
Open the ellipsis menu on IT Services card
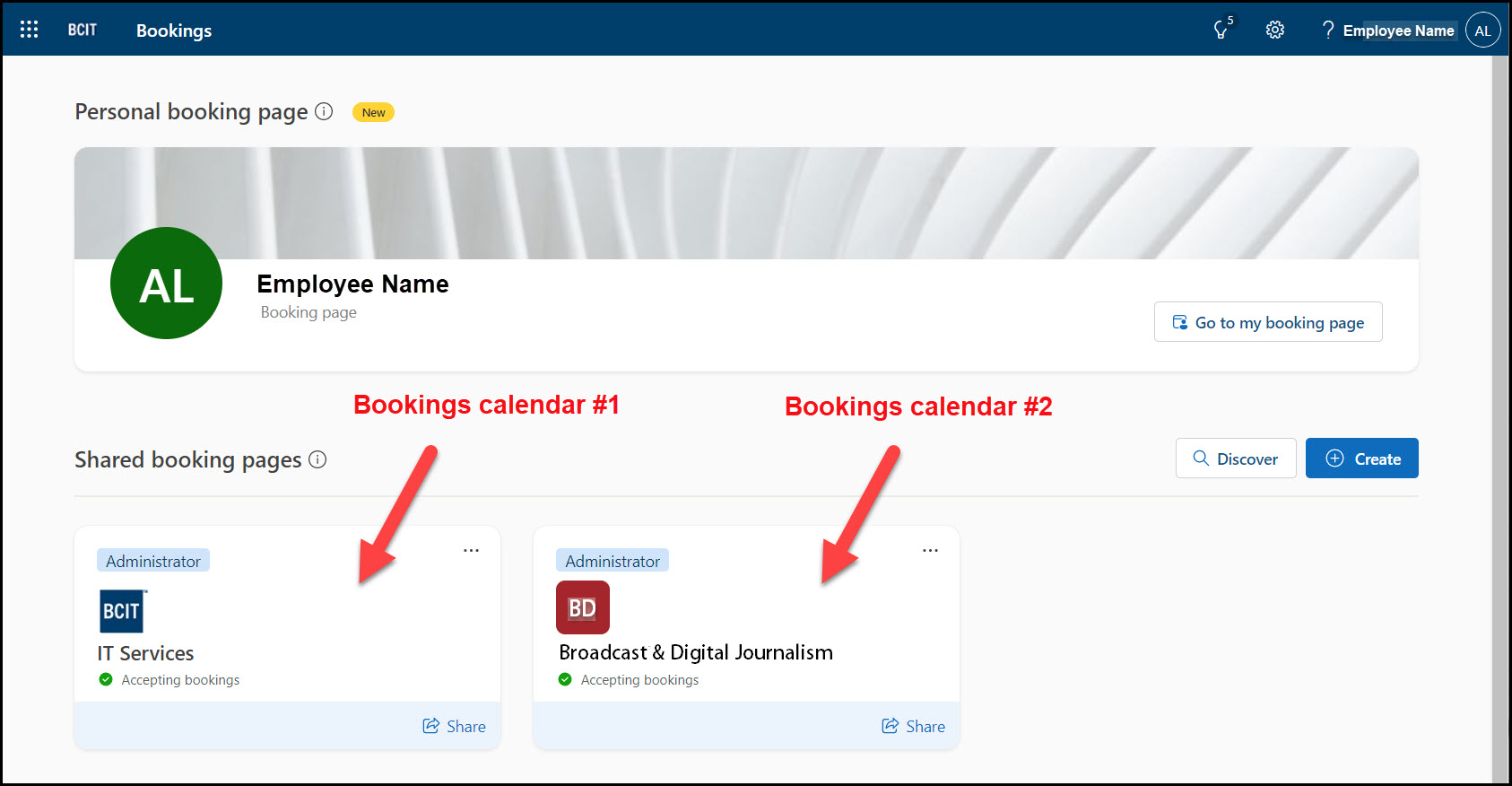coord(471,549)
